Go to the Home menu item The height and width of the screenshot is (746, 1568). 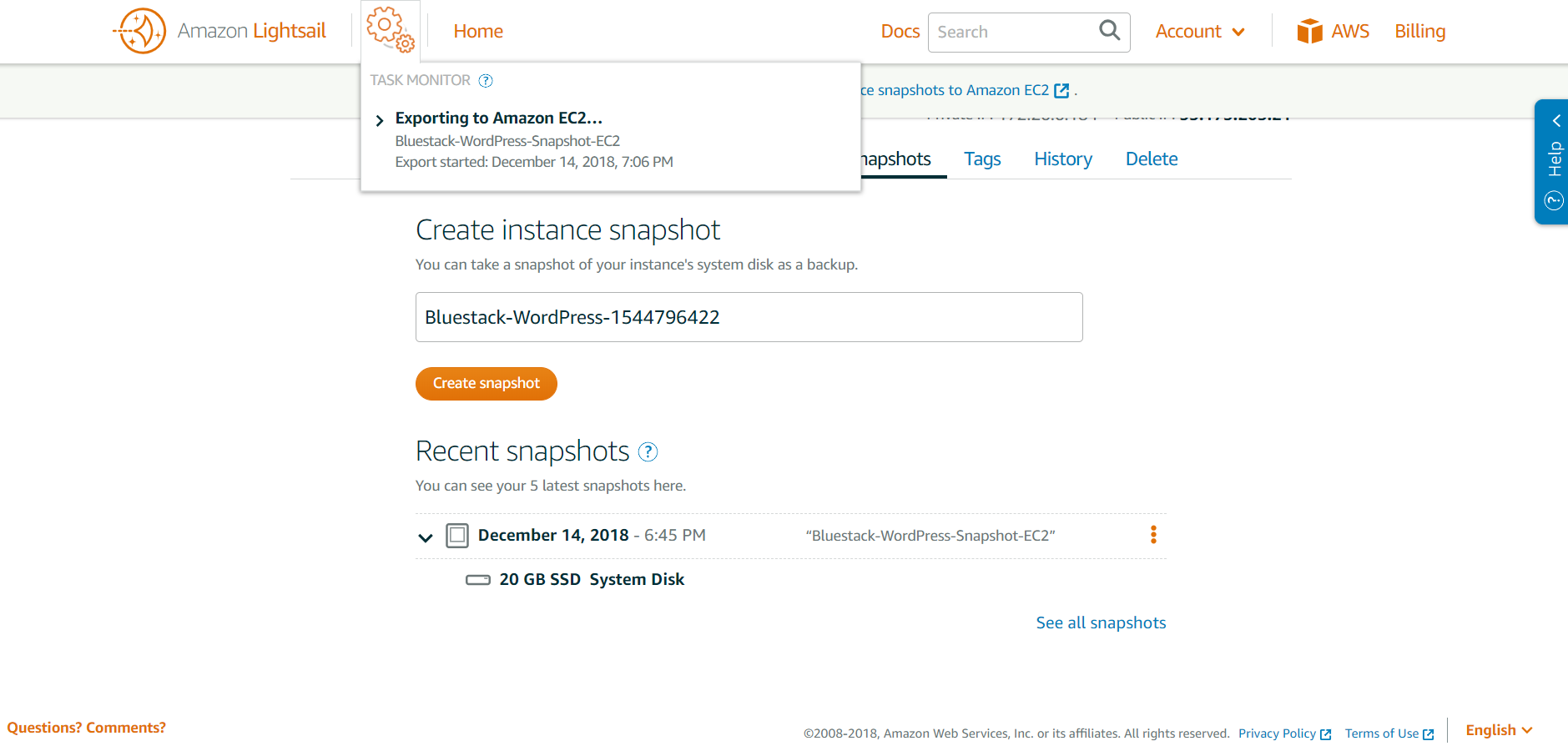(478, 32)
